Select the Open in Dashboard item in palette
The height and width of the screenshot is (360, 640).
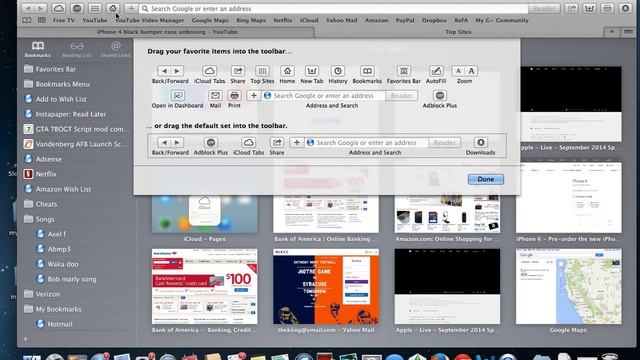pyautogui.click(x=178, y=99)
